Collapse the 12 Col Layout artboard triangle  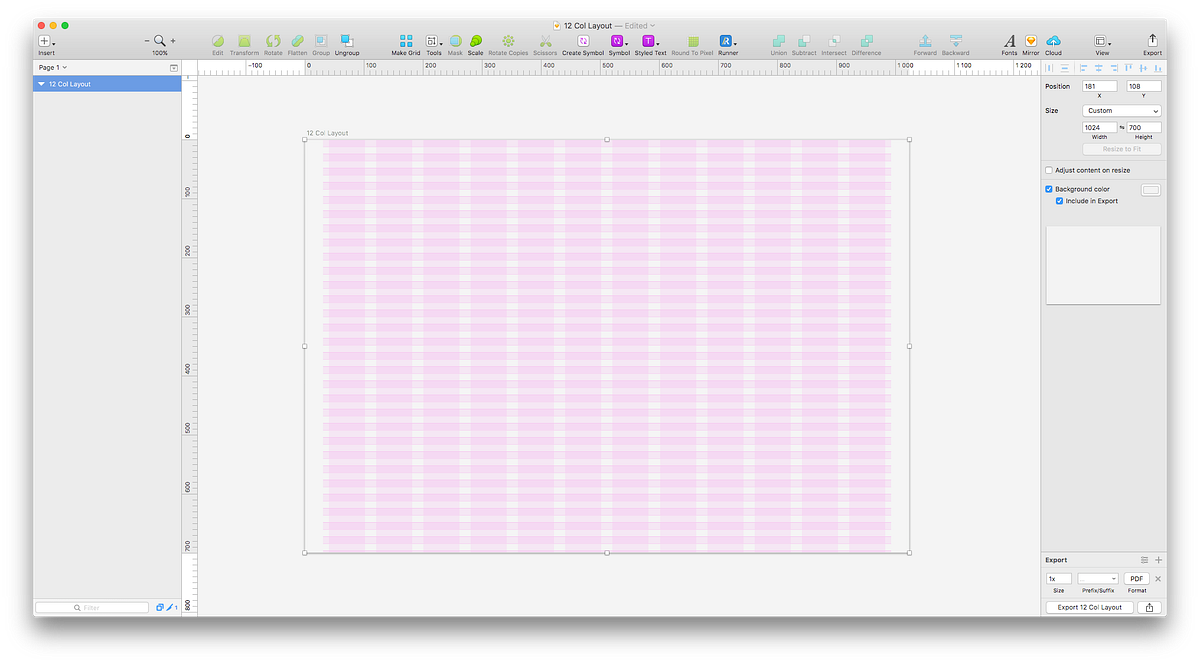(x=41, y=84)
